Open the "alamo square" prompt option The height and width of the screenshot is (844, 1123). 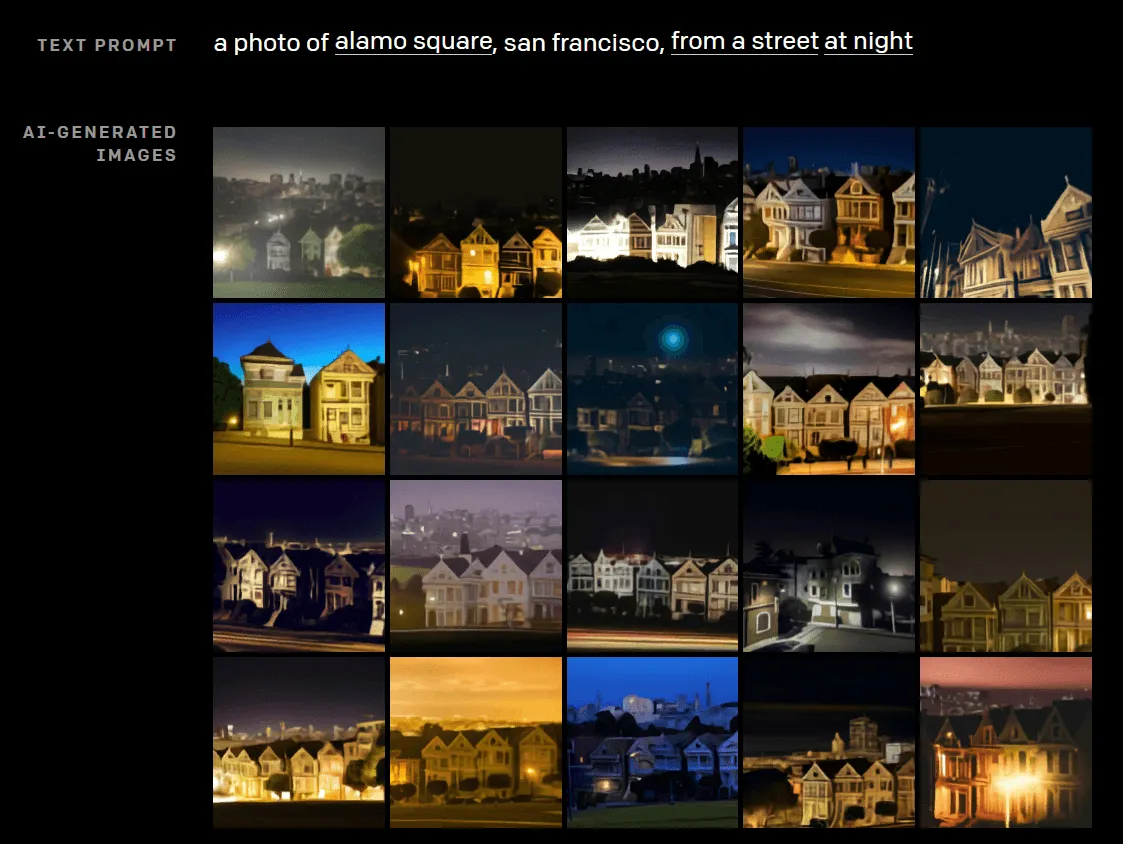tap(413, 42)
